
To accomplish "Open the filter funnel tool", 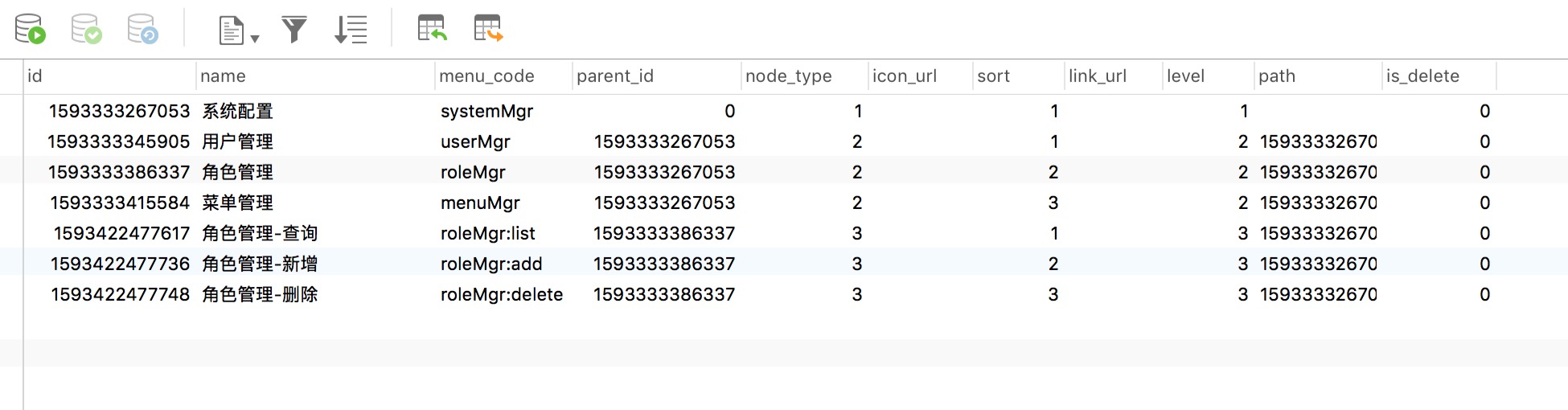I will 294,30.
